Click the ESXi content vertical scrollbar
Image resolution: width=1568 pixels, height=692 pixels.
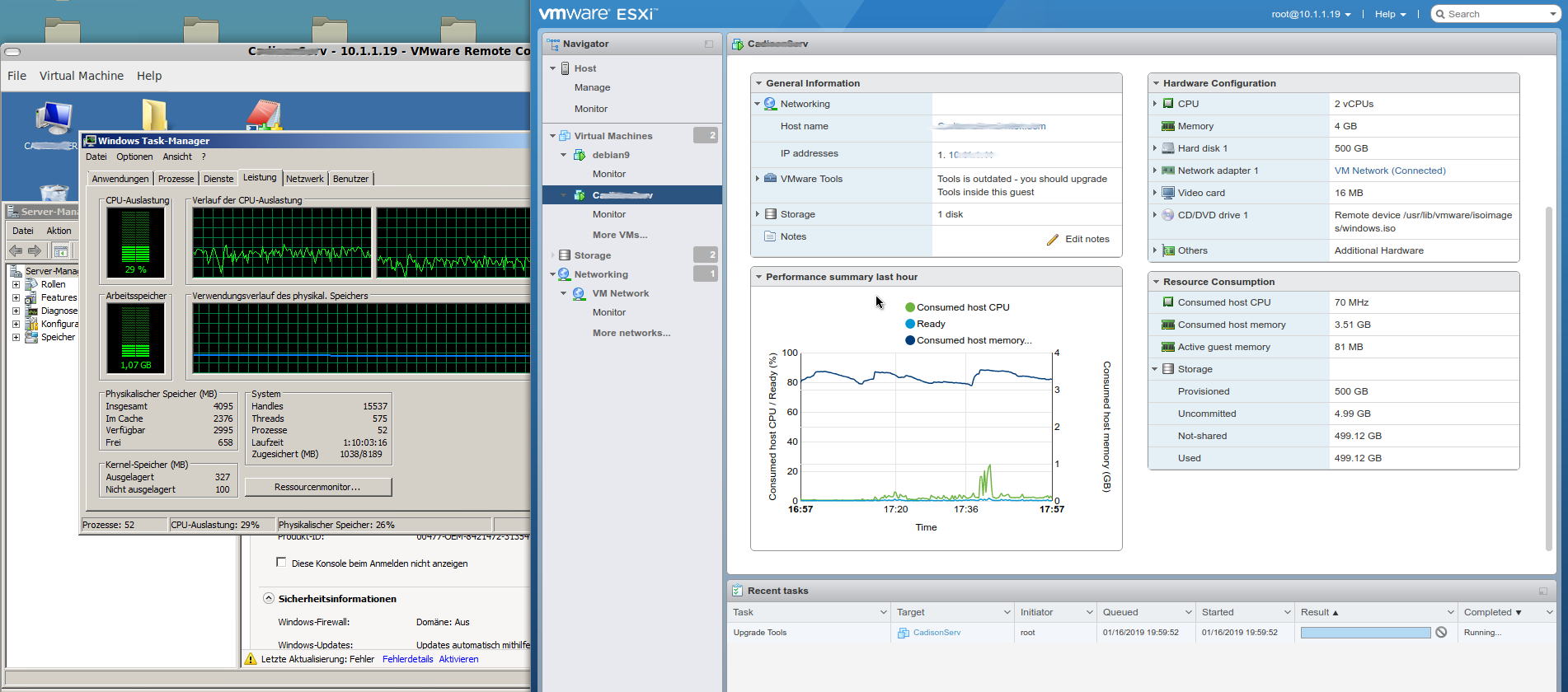click(1549, 378)
